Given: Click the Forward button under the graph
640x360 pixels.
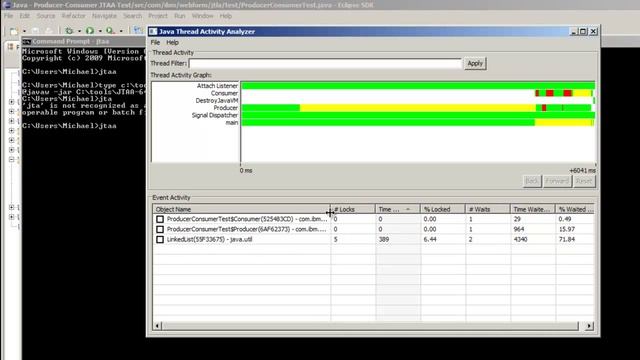Looking at the screenshot, I should coord(557,181).
